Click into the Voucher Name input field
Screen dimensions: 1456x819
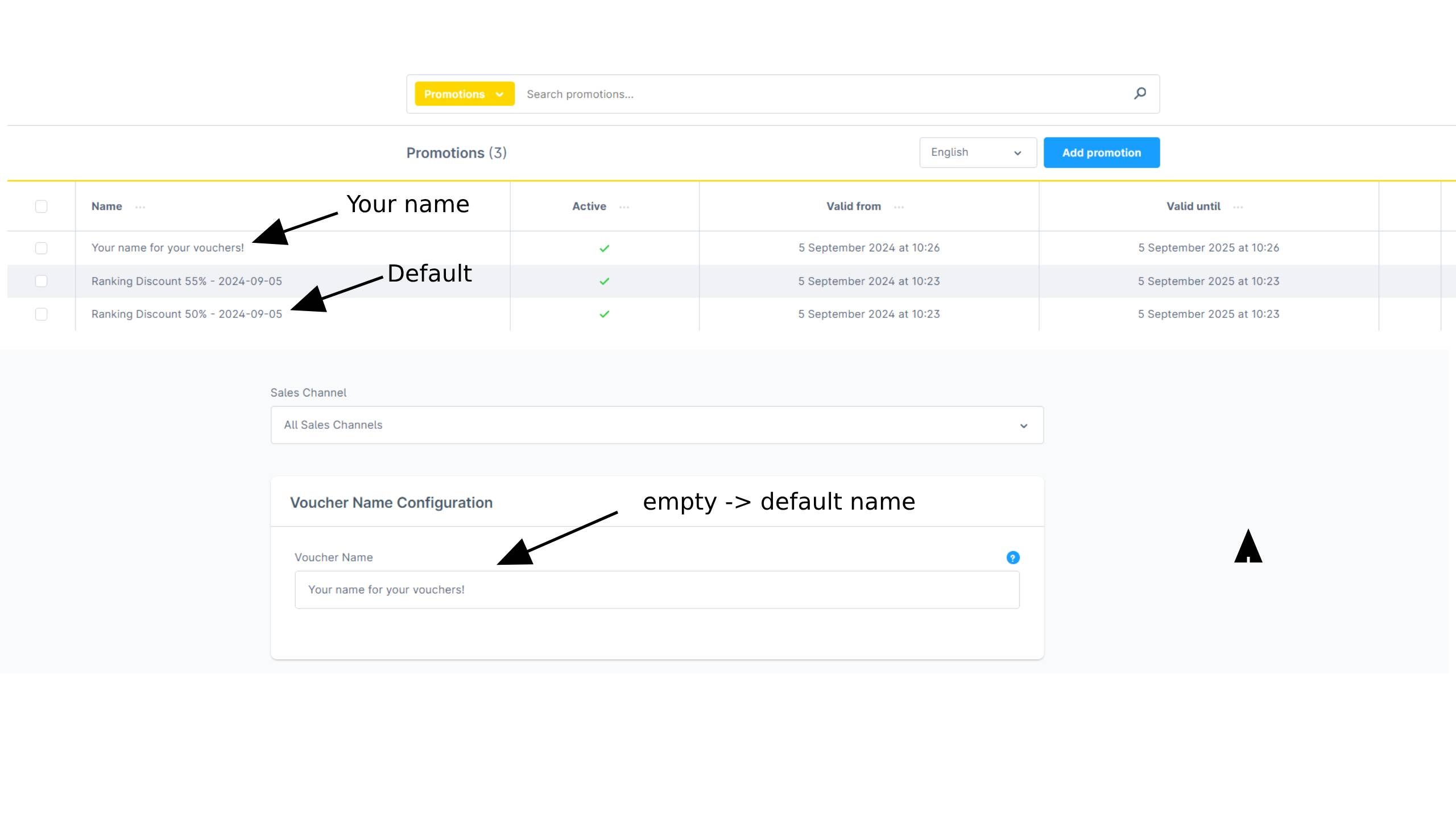click(x=657, y=590)
